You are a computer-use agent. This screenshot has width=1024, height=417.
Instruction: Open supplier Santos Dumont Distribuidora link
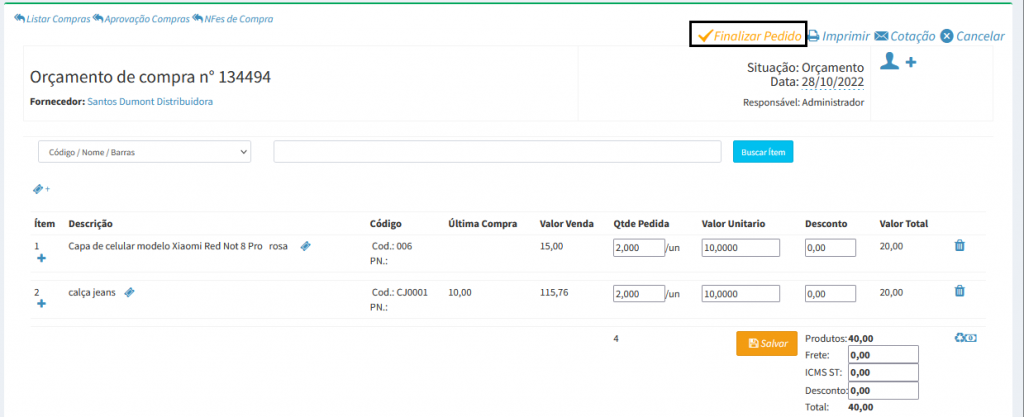point(150,102)
